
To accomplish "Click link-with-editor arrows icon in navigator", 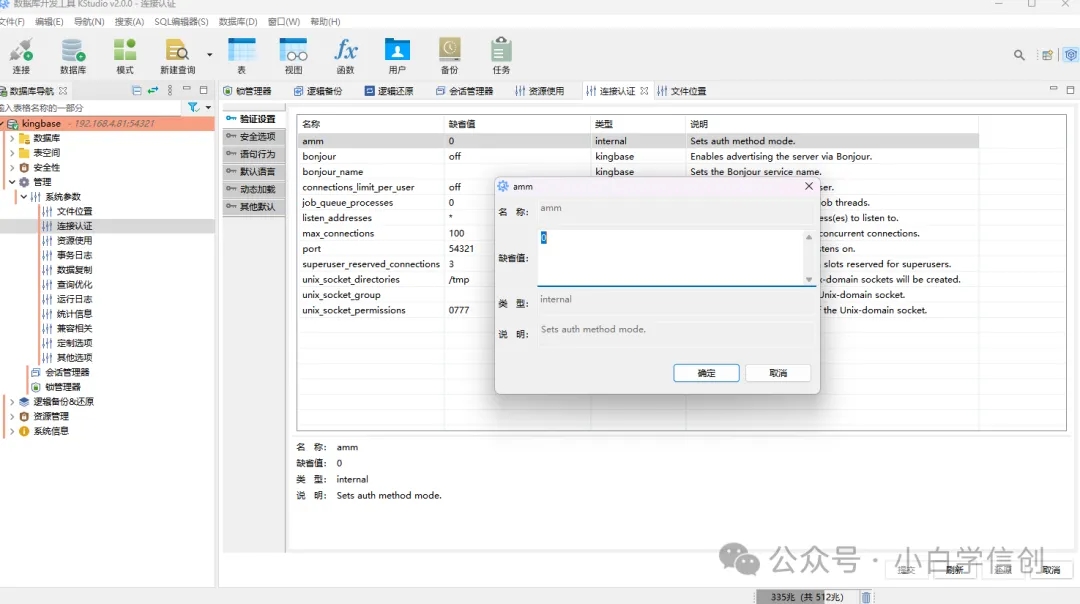I will pyautogui.click(x=153, y=90).
